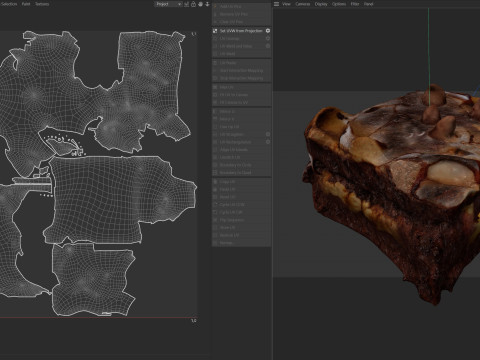Screen dimensions: 480x360
Task: Open settings gear for Set UVW from Projection
Action: point(268,31)
